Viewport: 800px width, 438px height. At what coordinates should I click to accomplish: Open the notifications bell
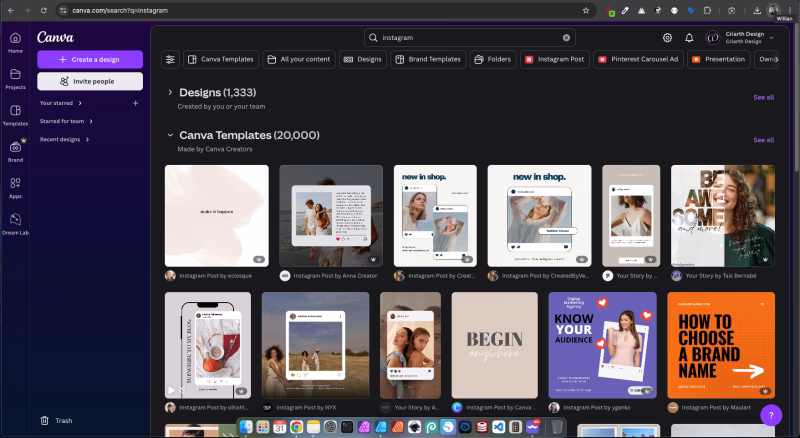coord(689,37)
